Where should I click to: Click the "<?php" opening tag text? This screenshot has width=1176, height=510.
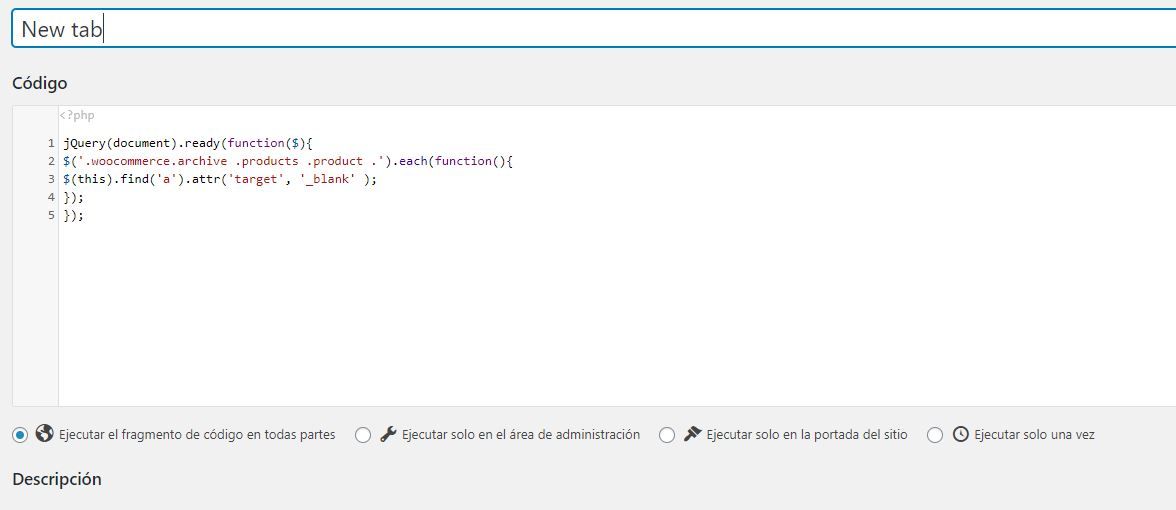pyautogui.click(x=77, y=116)
